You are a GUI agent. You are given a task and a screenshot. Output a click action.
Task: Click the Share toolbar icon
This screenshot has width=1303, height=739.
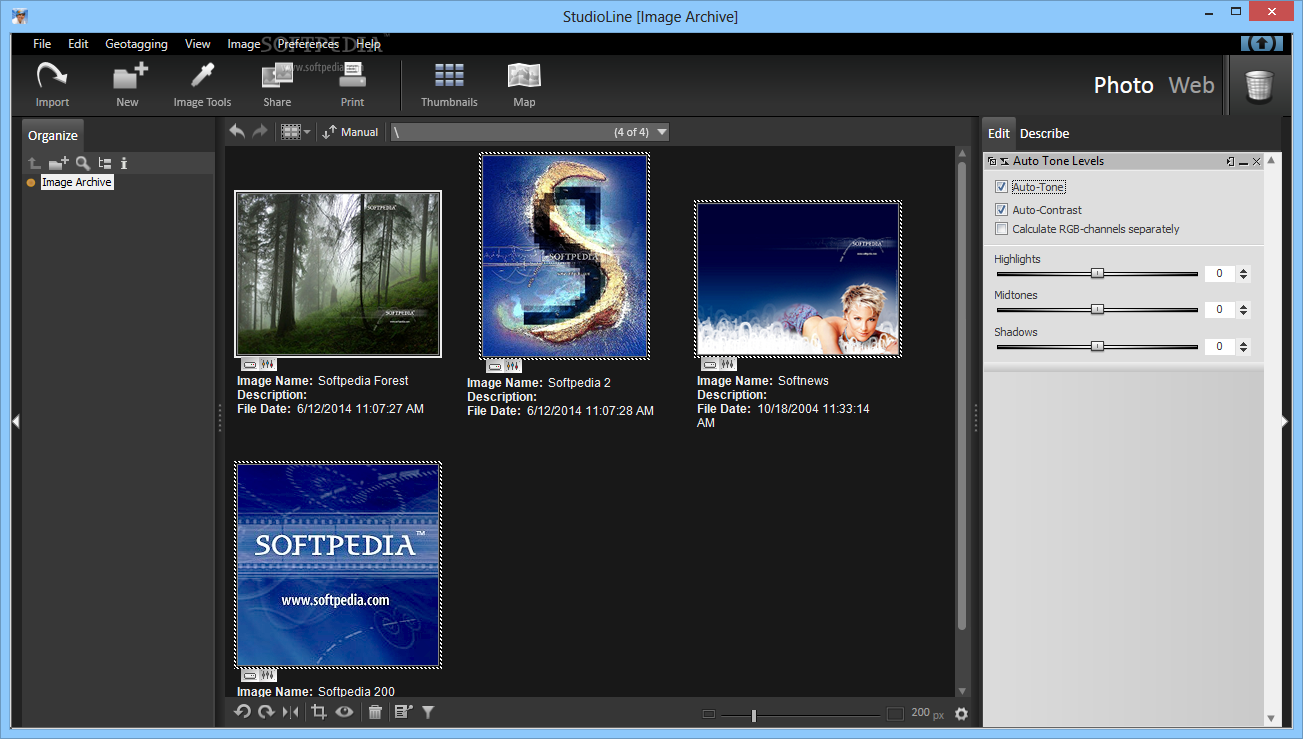(x=277, y=84)
